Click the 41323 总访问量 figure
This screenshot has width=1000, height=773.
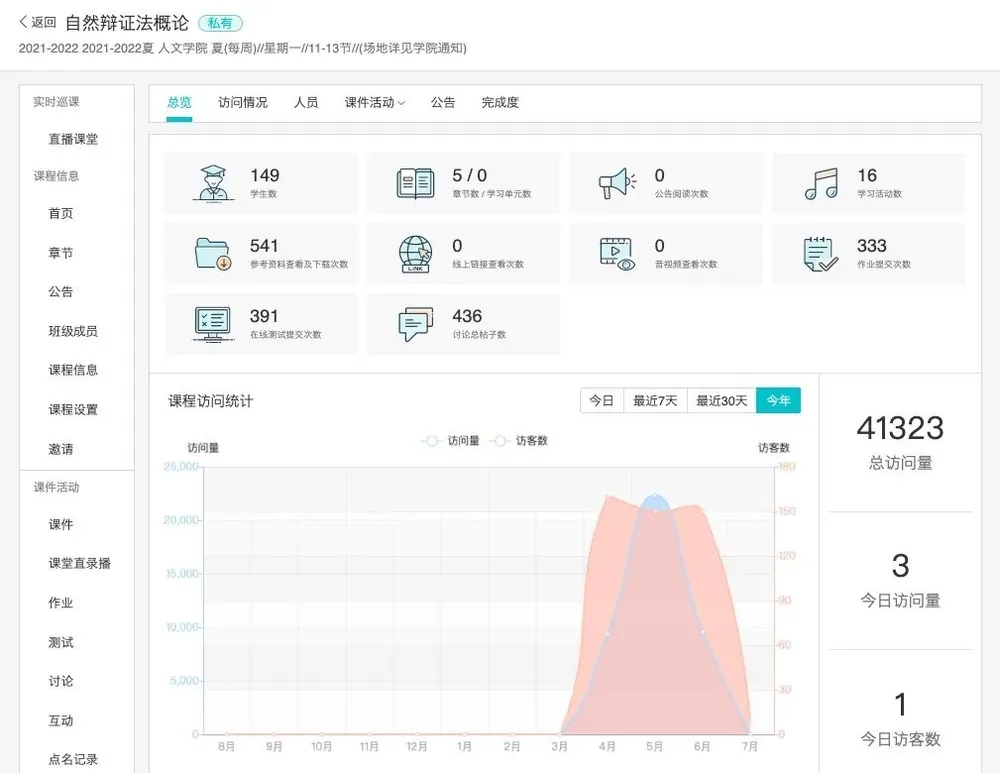click(x=900, y=428)
